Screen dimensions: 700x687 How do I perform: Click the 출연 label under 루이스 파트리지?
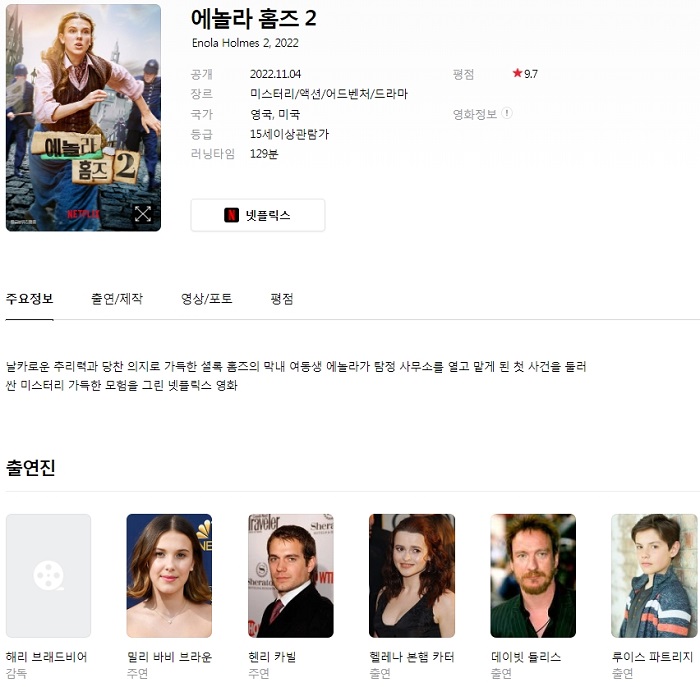coord(622,674)
